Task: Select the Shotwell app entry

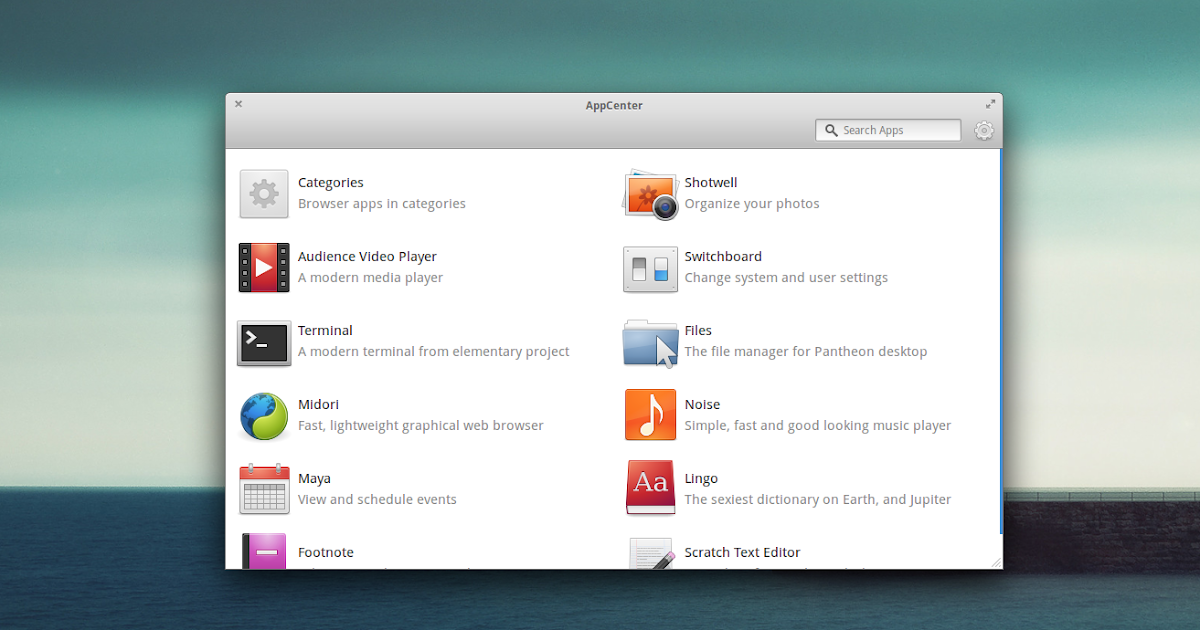Action: (x=711, y=182)
